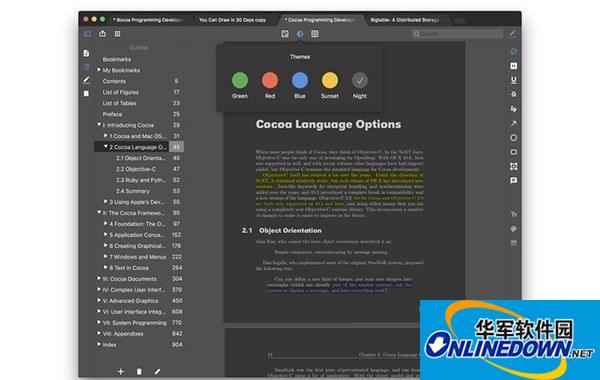Screen dimensions: 600x380
Task: Select the no-tool cursor icon
Action: (x=514, y=51)
